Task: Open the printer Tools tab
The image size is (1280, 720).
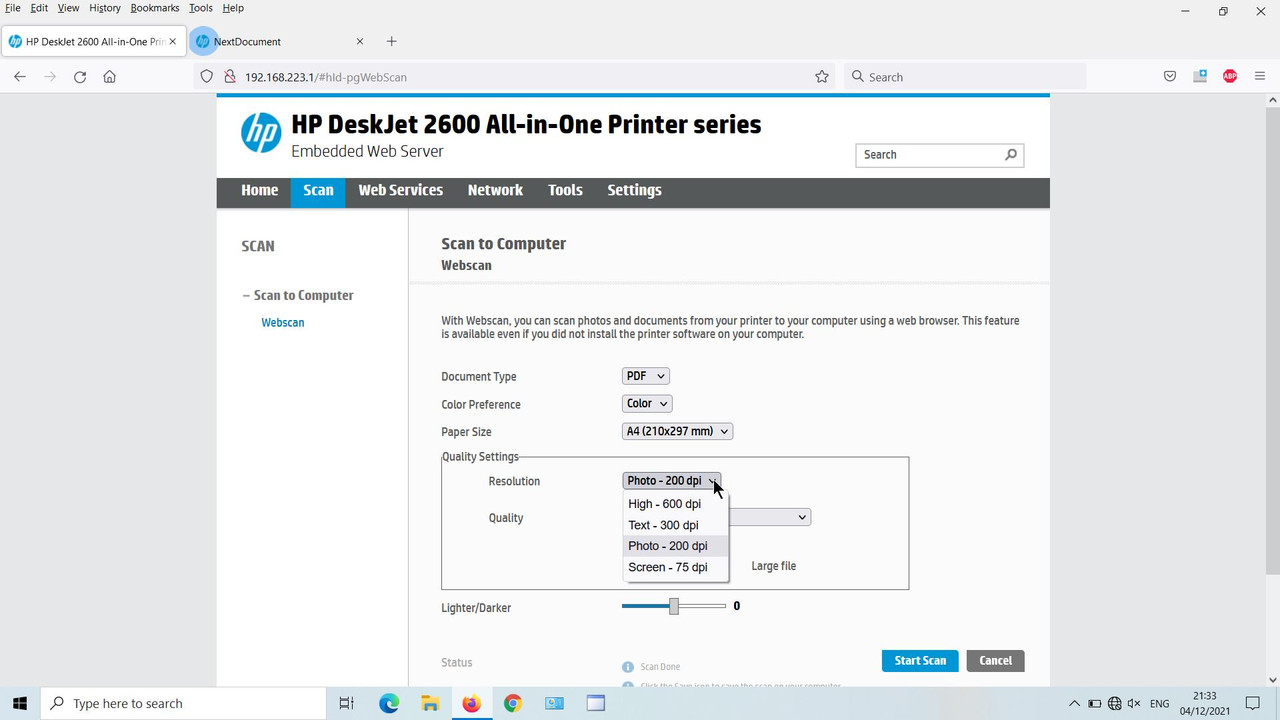Action: coord(565,190)
